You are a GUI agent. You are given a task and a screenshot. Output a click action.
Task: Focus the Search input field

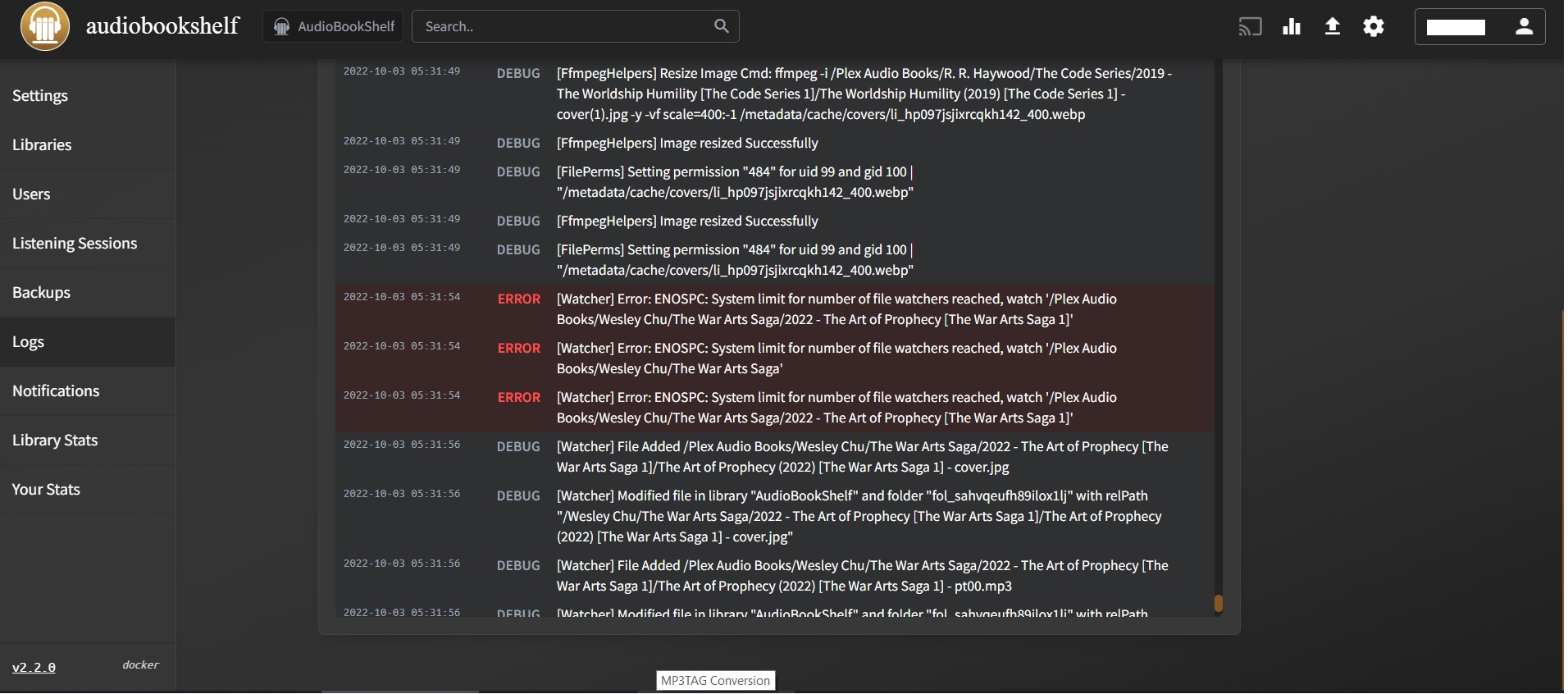(575, 26)
